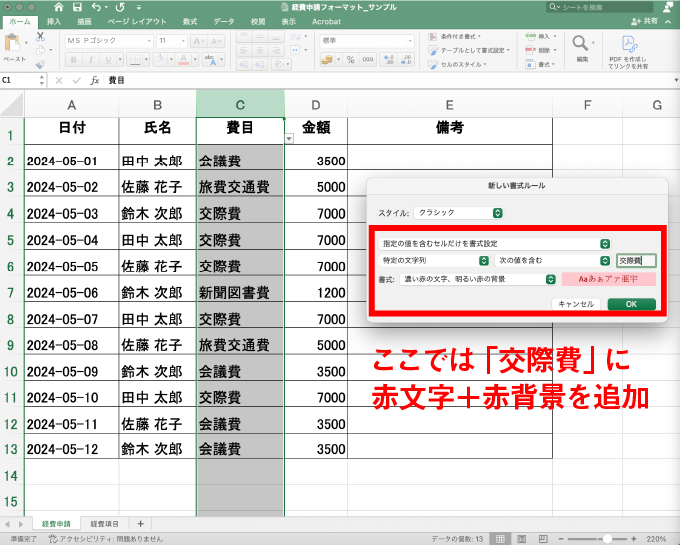Click the キャンセル button
The height and width of the screenshot is (545, 680).
(576, 304)
